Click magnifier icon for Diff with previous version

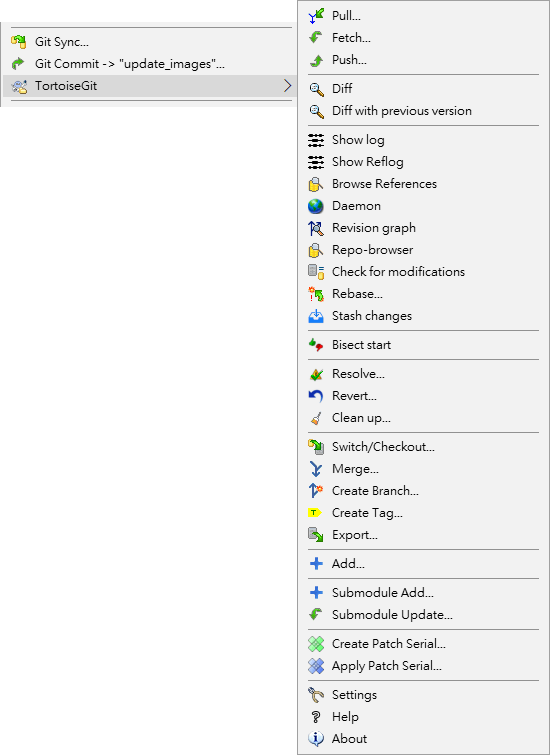pos(316,111)
